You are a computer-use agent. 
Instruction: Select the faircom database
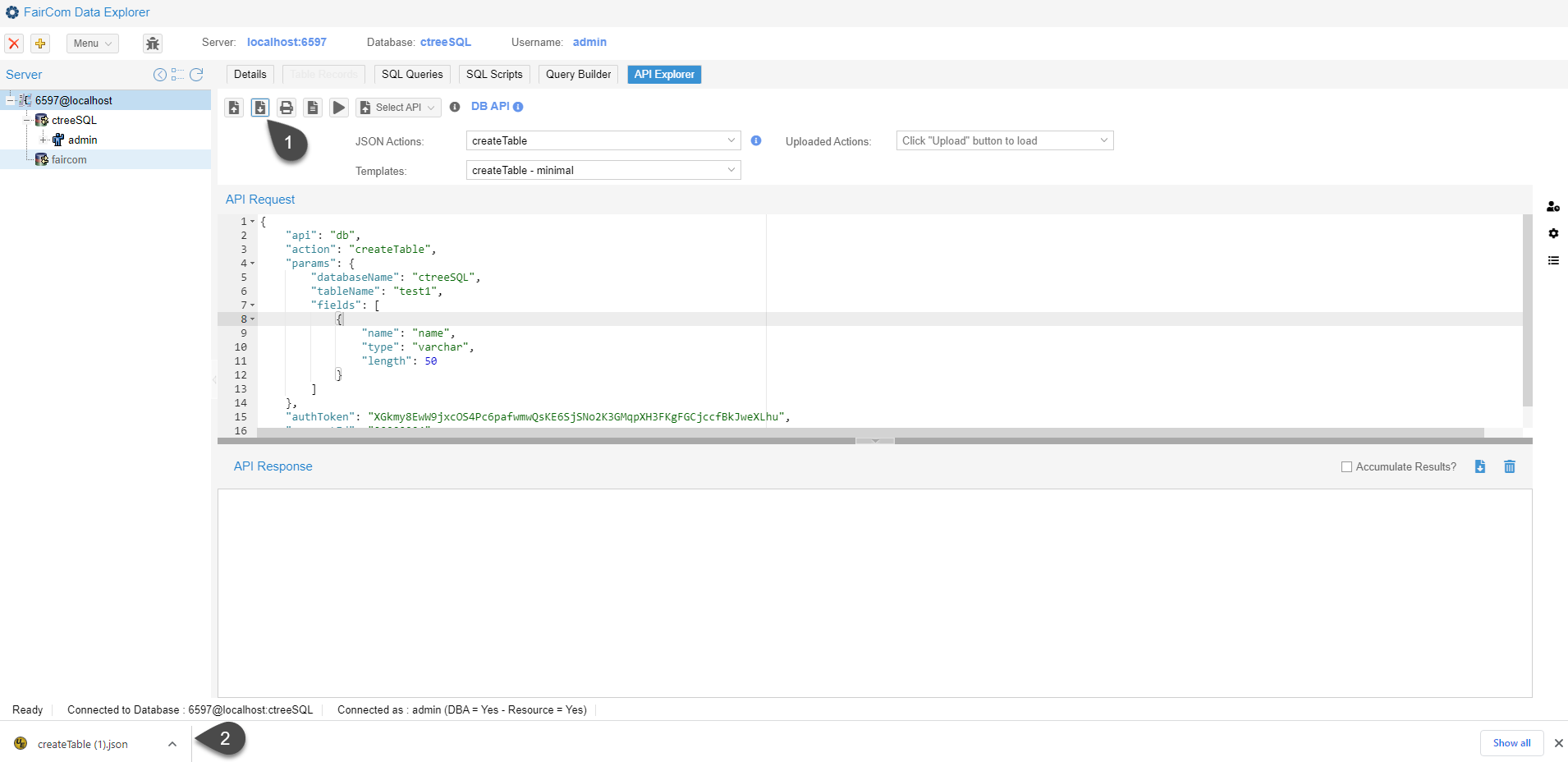(x=69, y=159)
